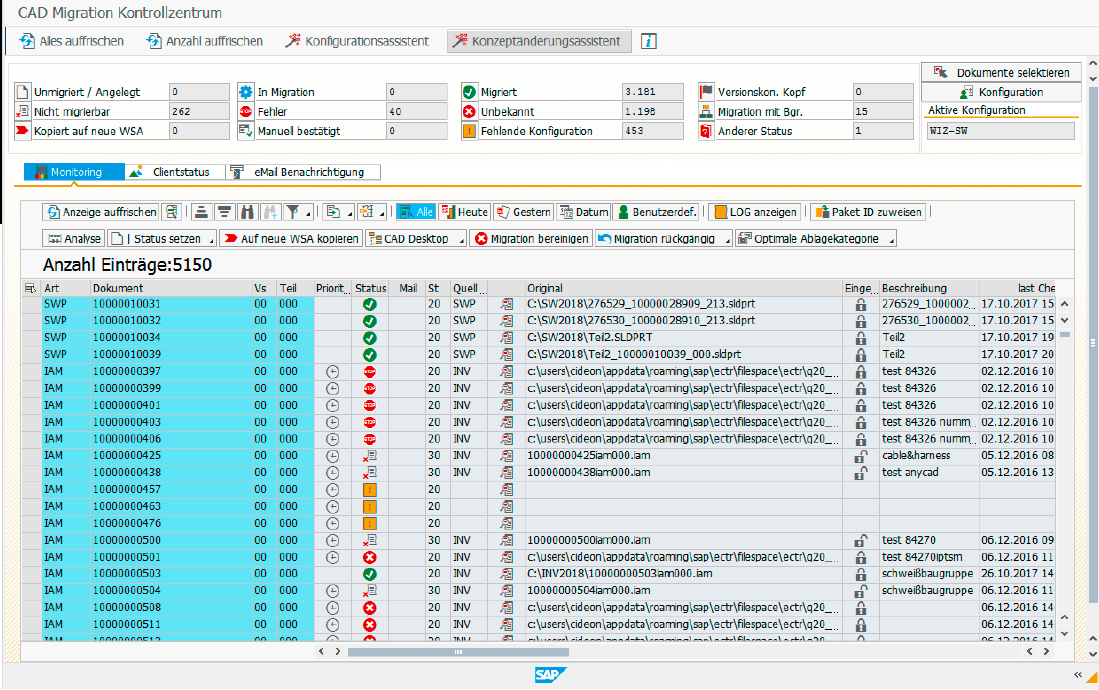Click the open padlock icon in row 10000000425
1099x690 pixels.
pyautogui.click(x=860, y=456)
